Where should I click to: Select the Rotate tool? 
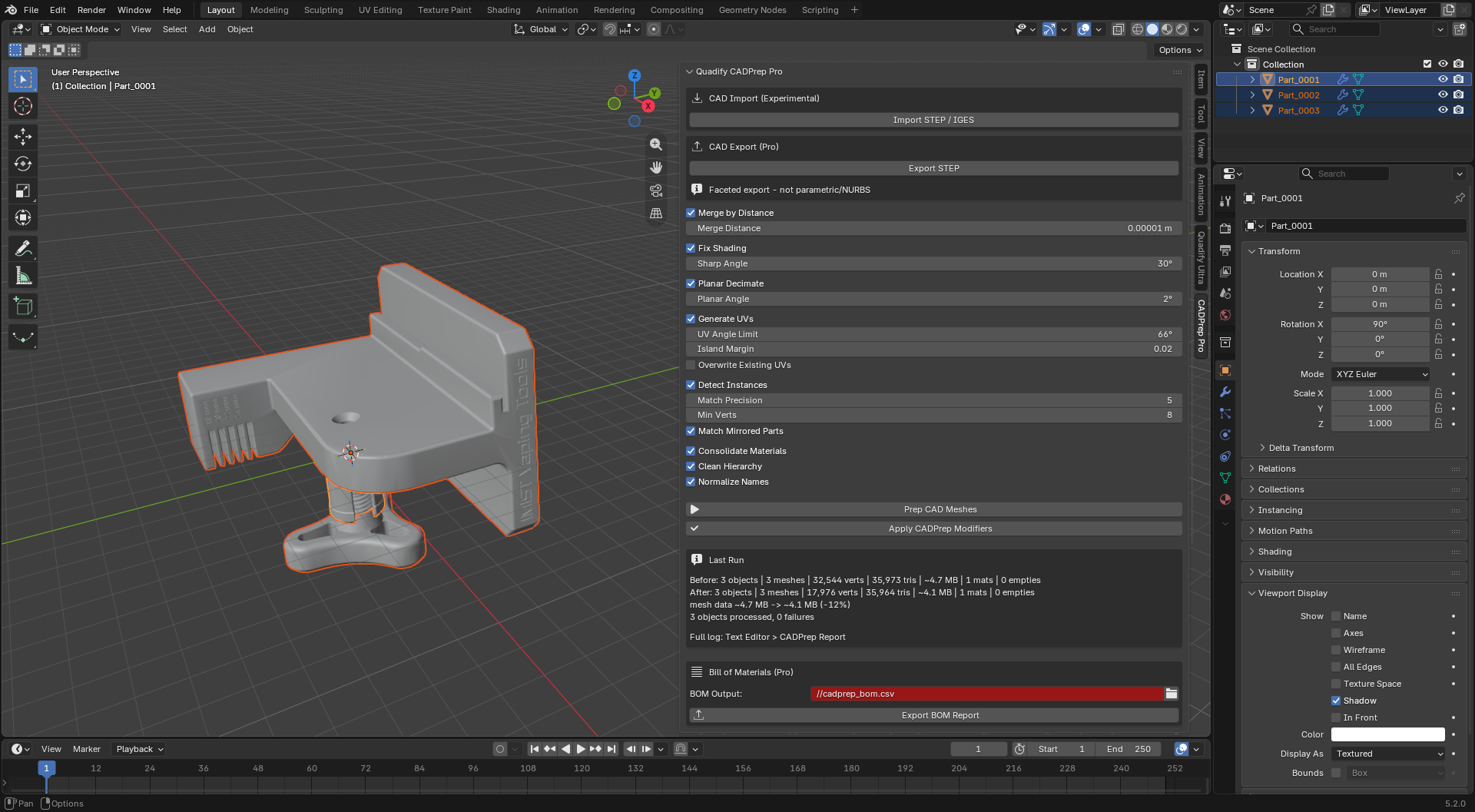click(x=23, y=164)
